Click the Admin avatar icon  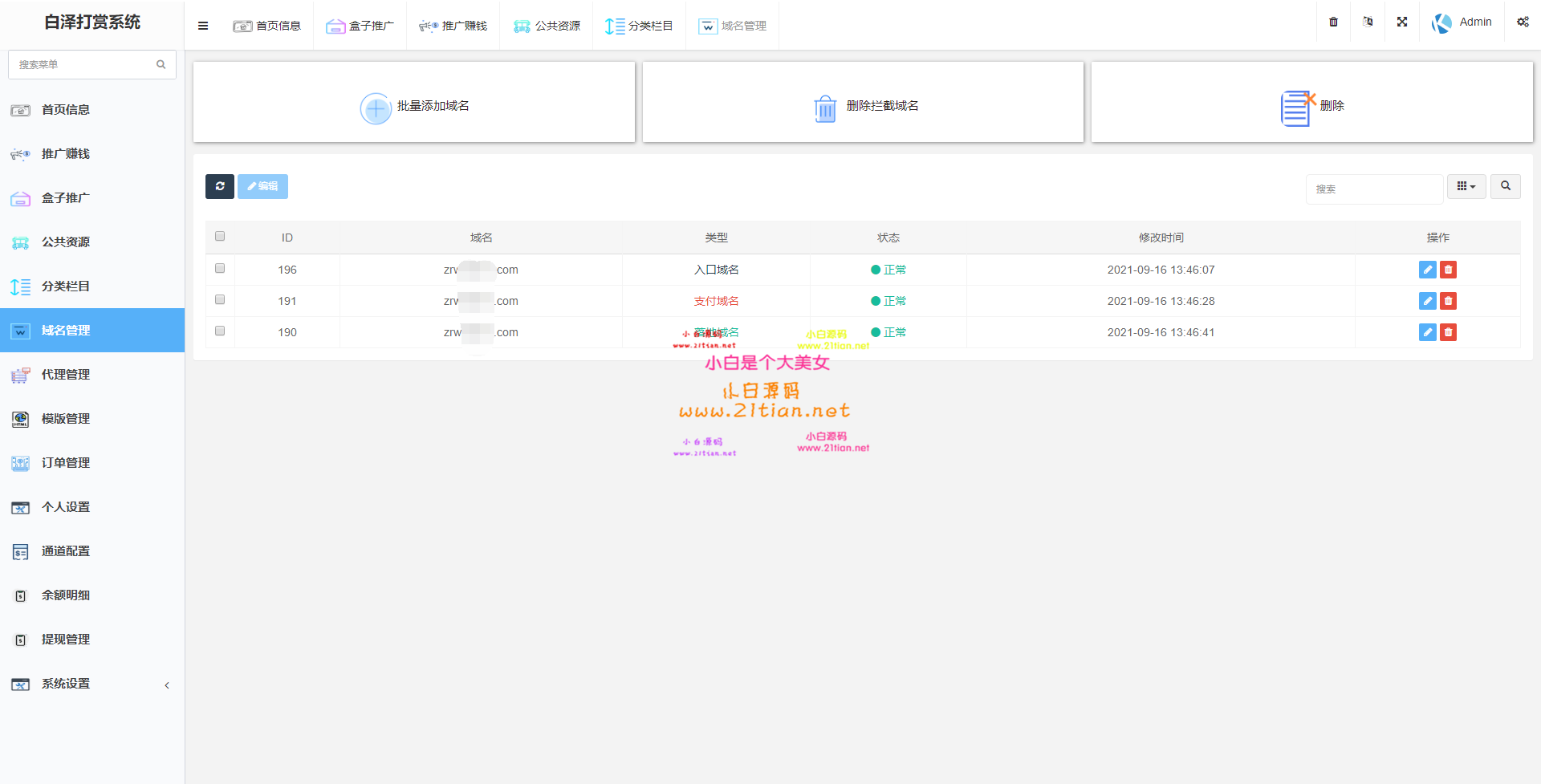coord(1441,23)
